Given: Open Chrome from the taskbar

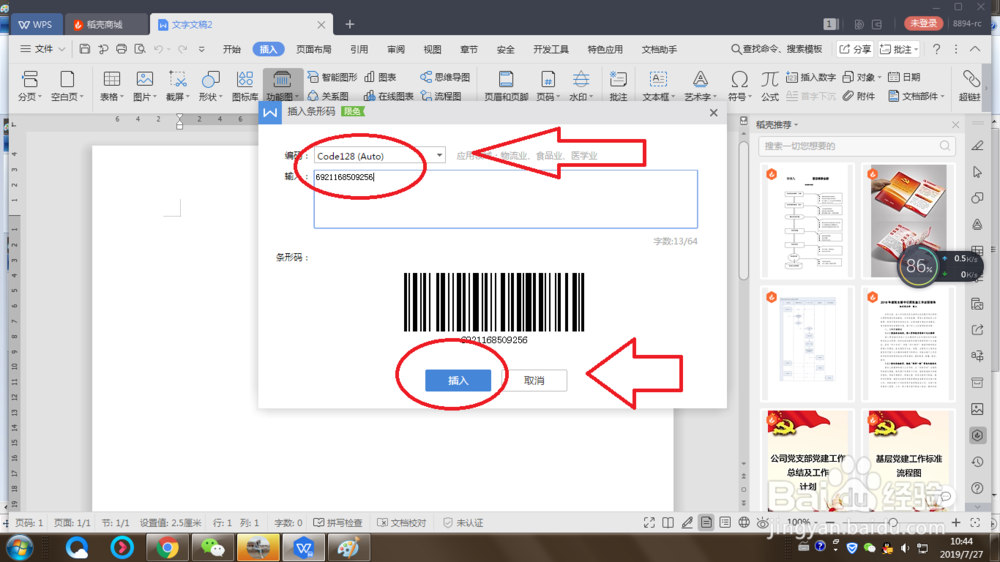Looking at the screenshot, I should [167, 547].
